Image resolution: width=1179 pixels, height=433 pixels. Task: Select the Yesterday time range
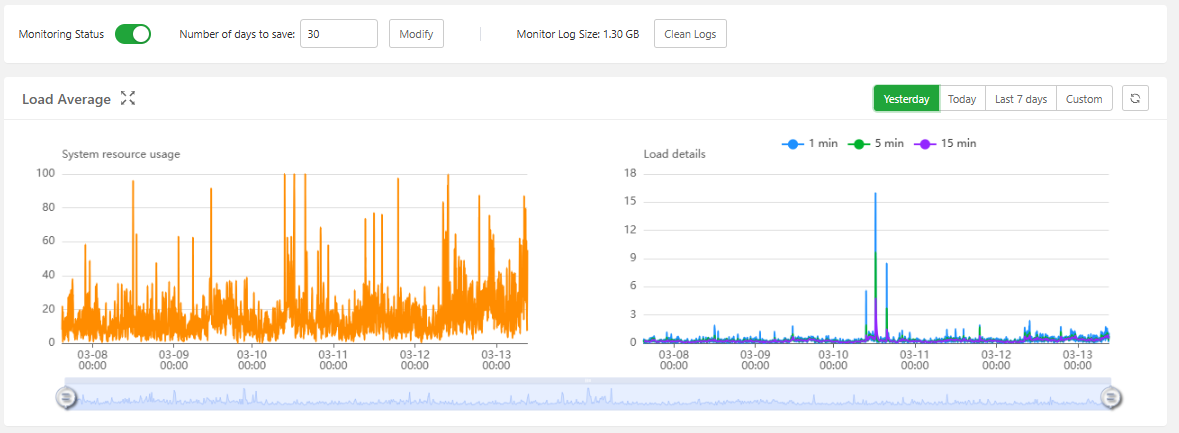906,98
